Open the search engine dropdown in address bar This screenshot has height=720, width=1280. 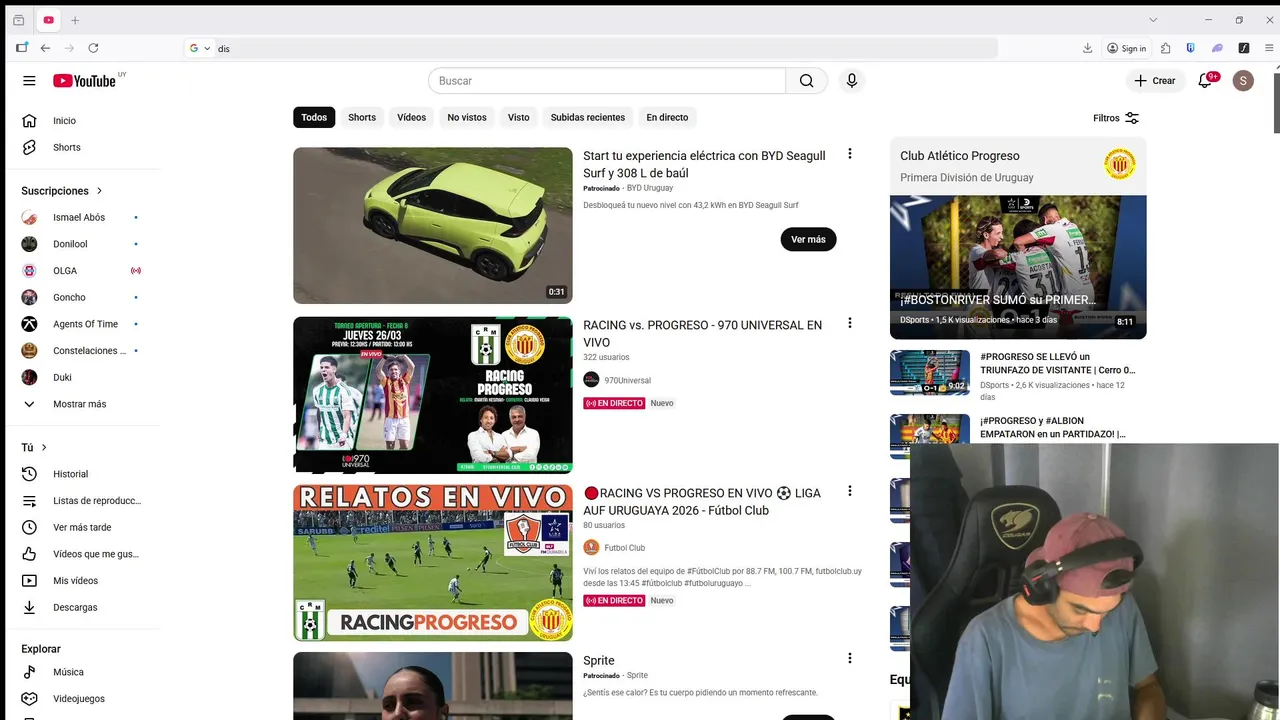(x=200, y=48)
